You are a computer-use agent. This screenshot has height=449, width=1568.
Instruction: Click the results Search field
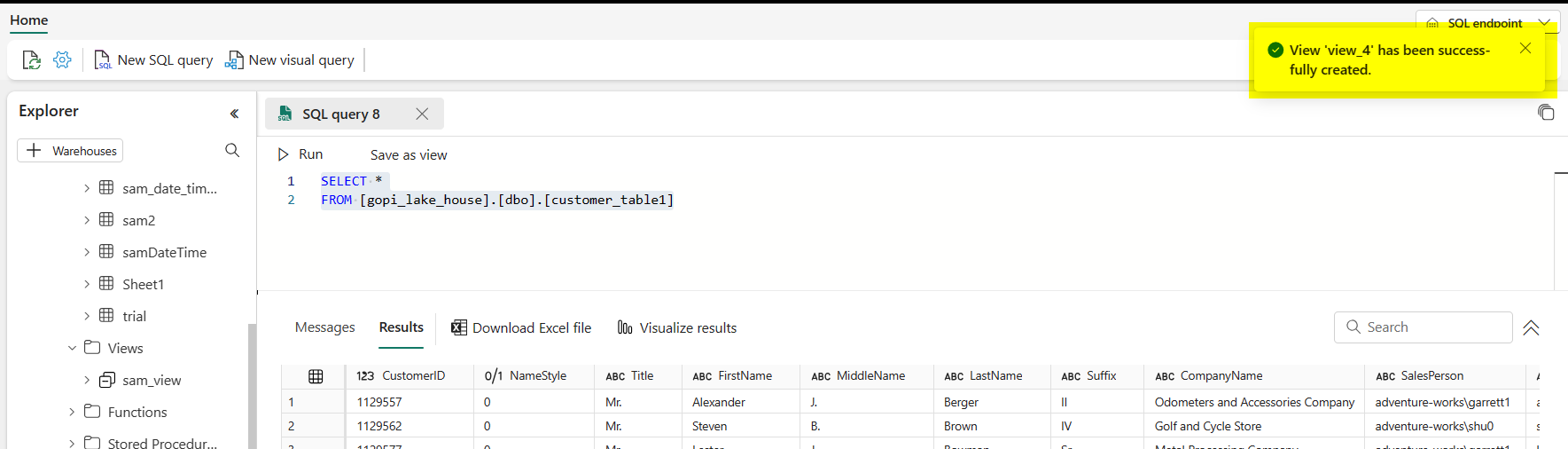tap(1423, 327)
